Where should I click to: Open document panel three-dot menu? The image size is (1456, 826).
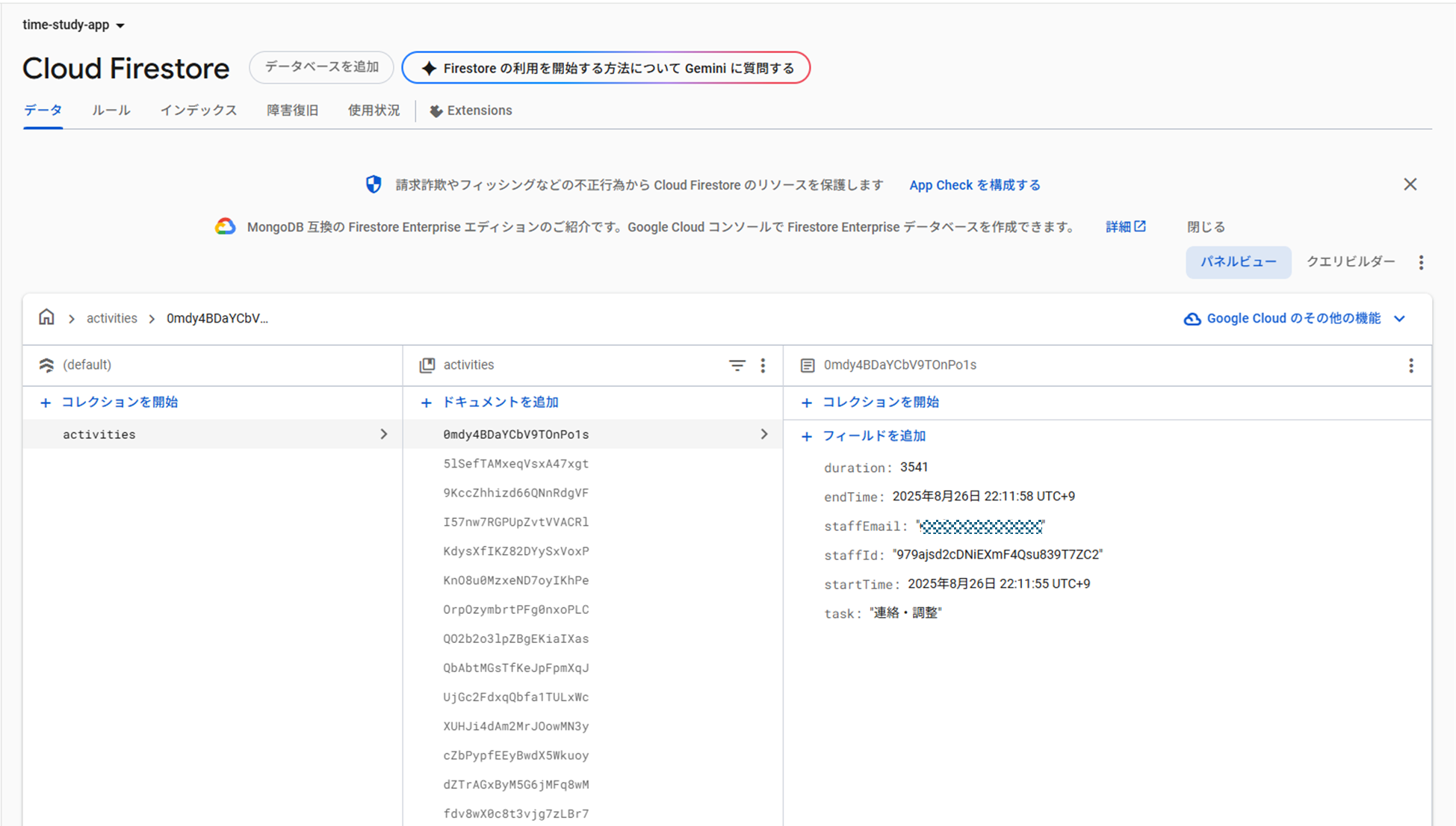coord(1411,365)
